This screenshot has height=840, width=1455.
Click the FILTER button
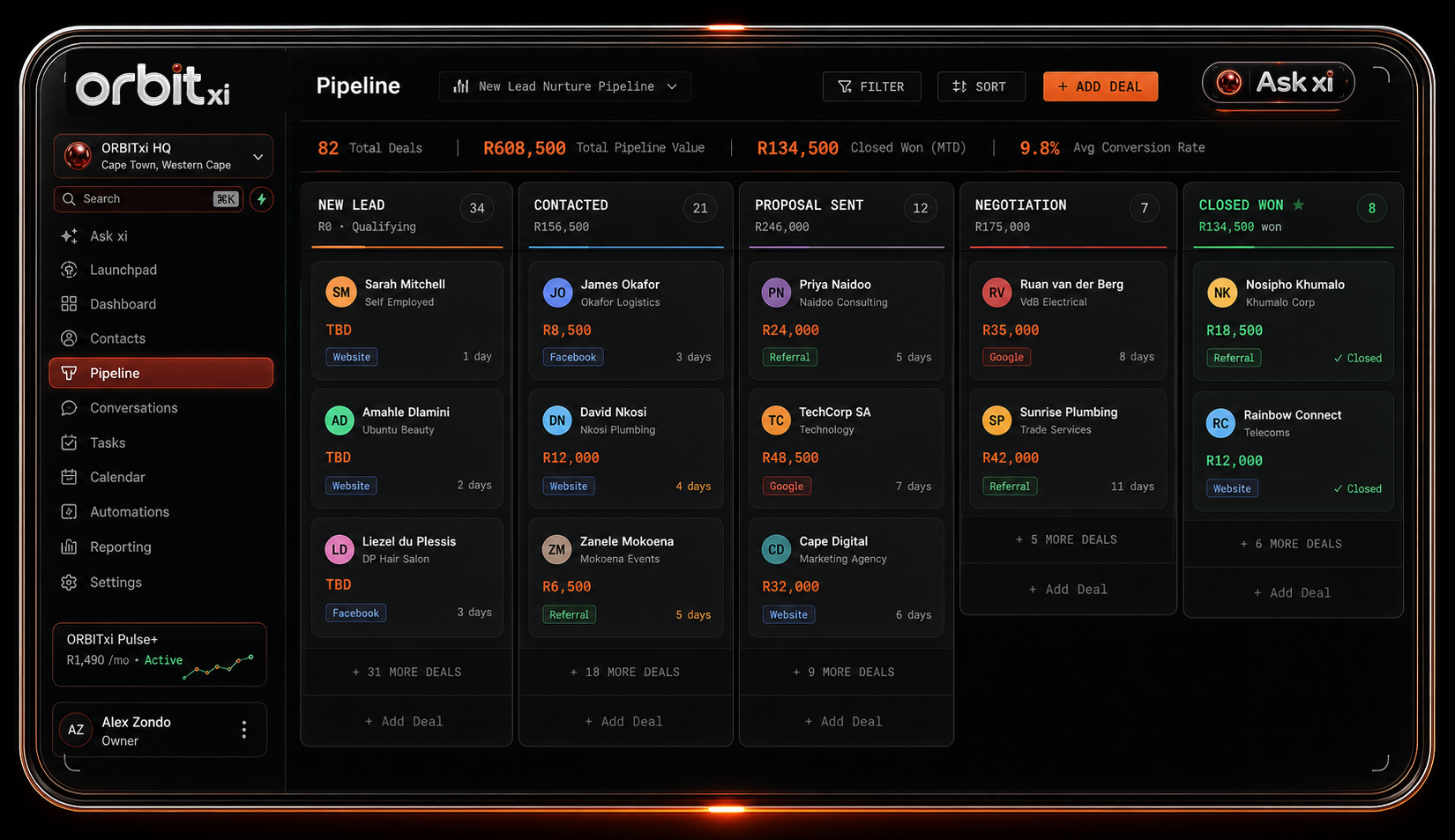(x=872, y=86)
